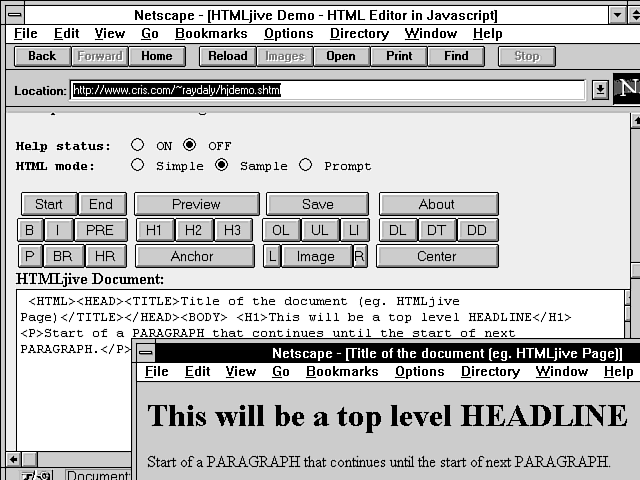The height and width of the screenshot is (480, 640).
Task: Click the Netscape N logo icon
Action: (627, 88)
